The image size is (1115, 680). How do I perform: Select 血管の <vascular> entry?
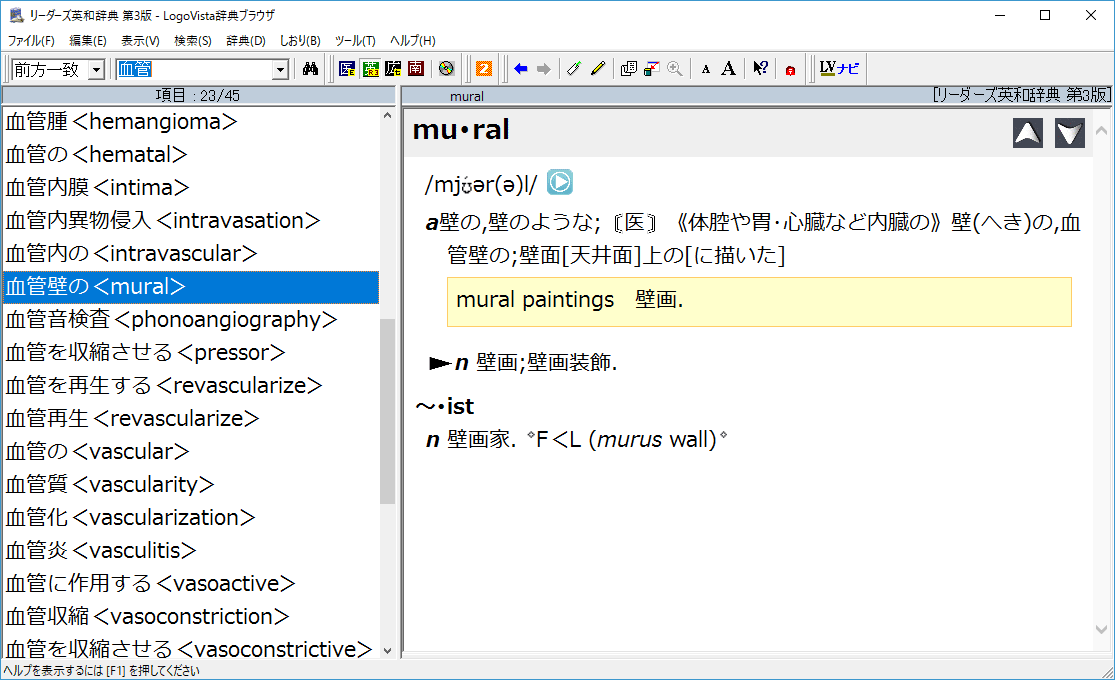coord(191,452)
